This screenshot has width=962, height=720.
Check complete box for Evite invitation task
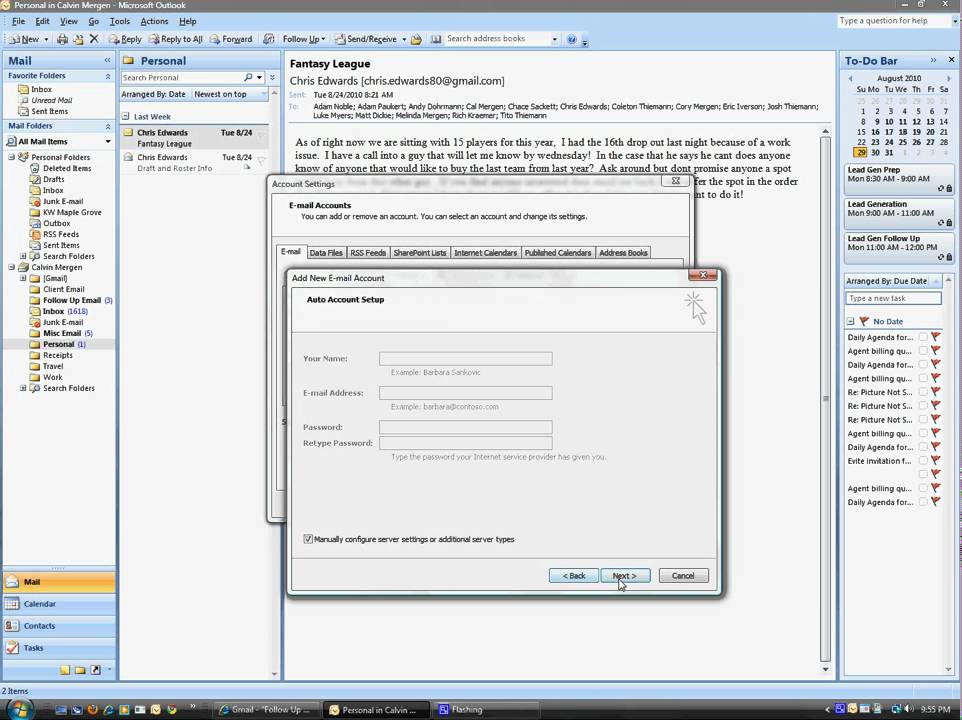tap(923, 461)
